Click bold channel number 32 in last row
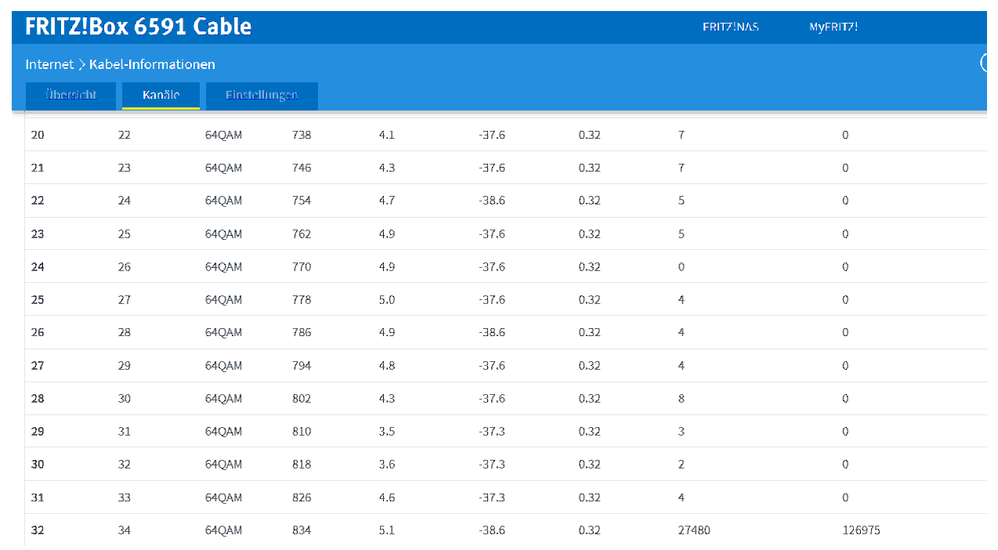 tap(38, 530)
